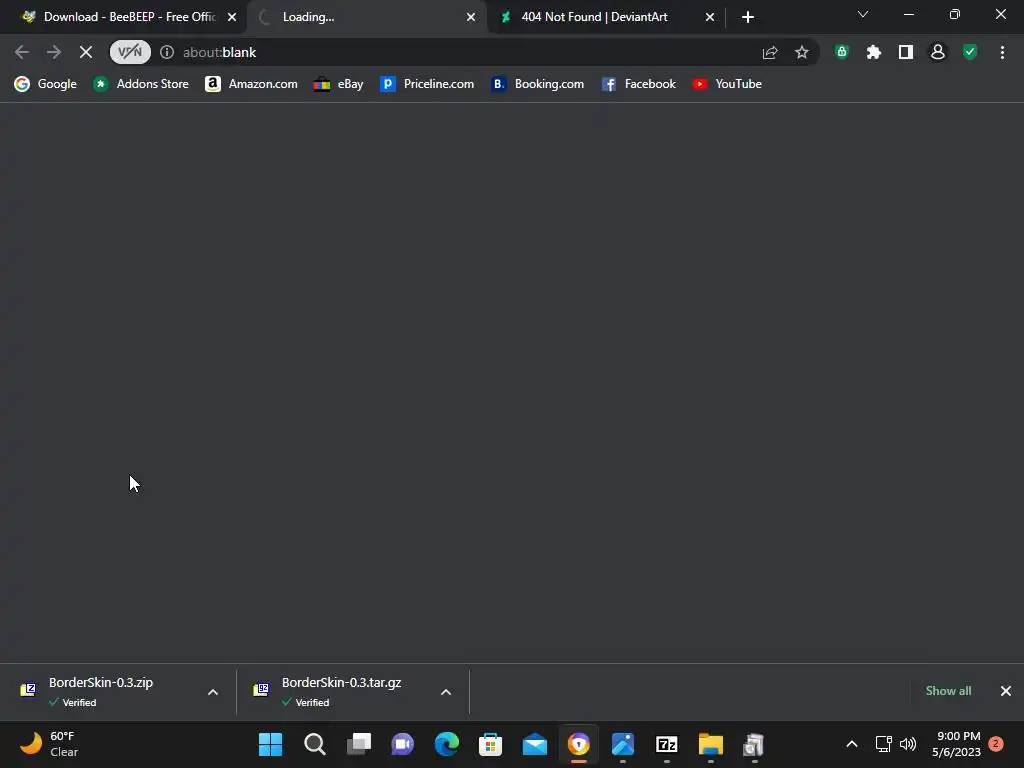This screenshot has height=768, width=1024.
Task: Open network settings tray icon
Action: [x=884, y=744]
